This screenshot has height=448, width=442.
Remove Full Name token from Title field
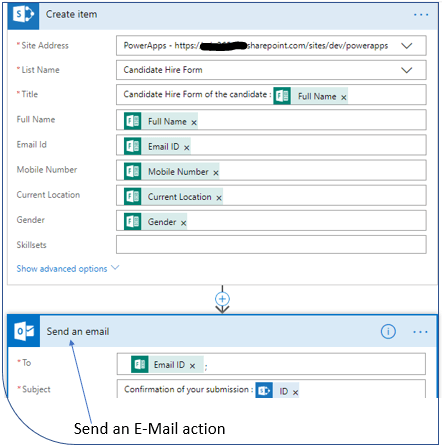tap(344, 97)
